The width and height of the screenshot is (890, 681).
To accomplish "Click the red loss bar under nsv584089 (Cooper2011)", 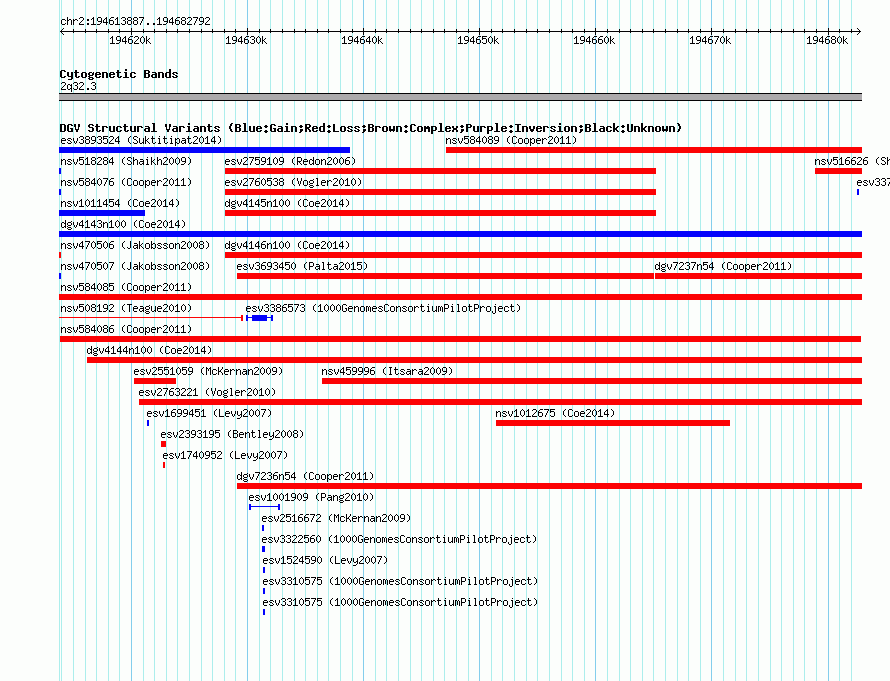I will point(654,150).
